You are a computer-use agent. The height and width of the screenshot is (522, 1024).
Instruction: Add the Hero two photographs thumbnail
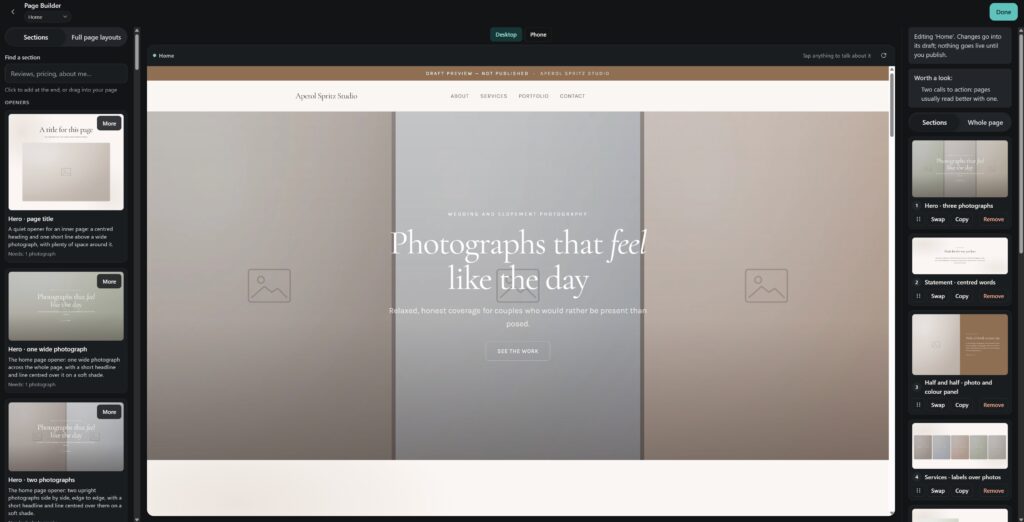(x=66, y=436)
